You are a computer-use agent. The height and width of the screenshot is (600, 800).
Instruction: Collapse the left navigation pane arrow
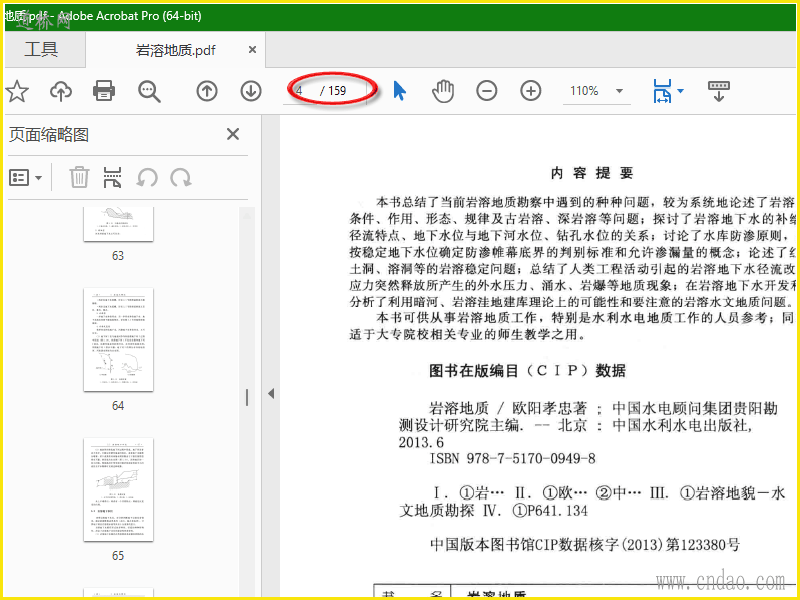[x=271, y=393]
